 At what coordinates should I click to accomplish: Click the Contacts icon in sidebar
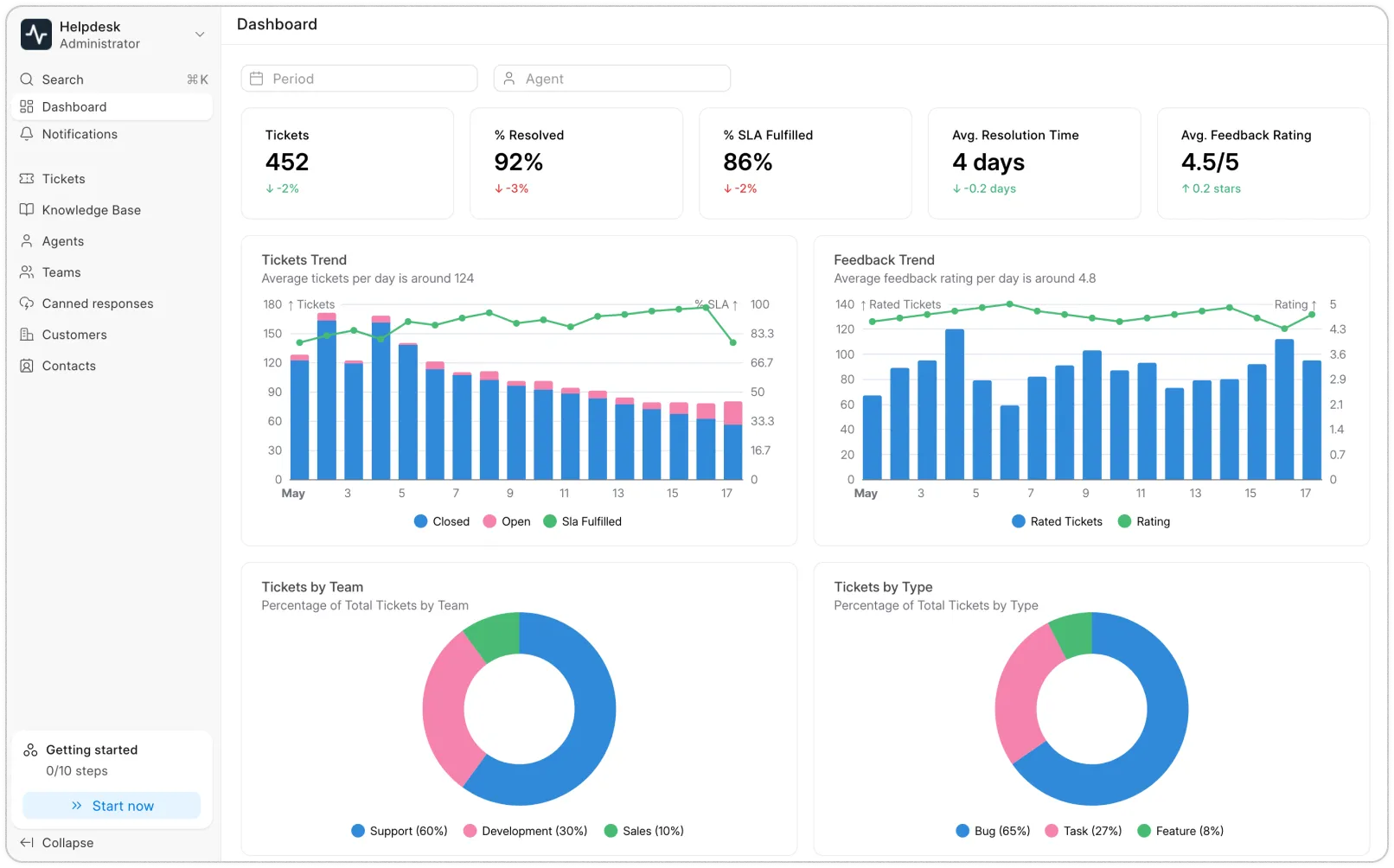point(27,366)
